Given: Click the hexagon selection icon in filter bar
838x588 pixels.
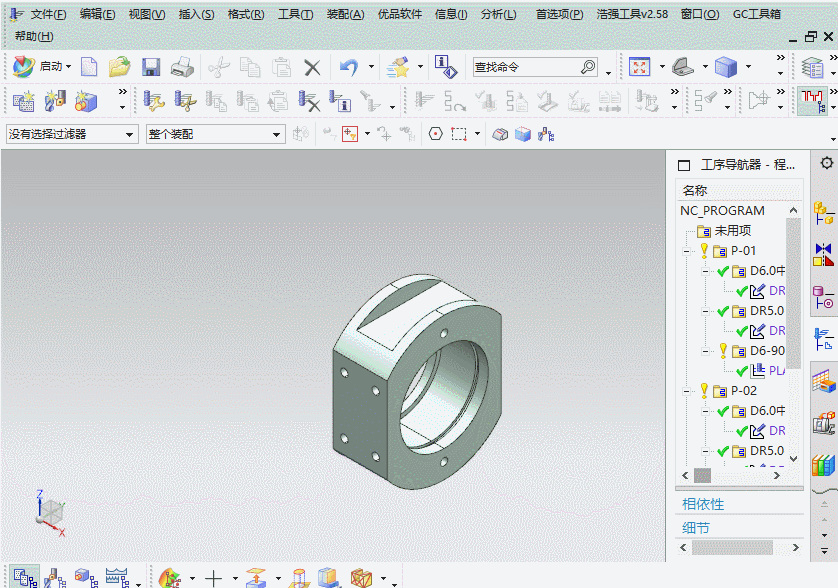Looking at the screenshot, I should [436, 134].
